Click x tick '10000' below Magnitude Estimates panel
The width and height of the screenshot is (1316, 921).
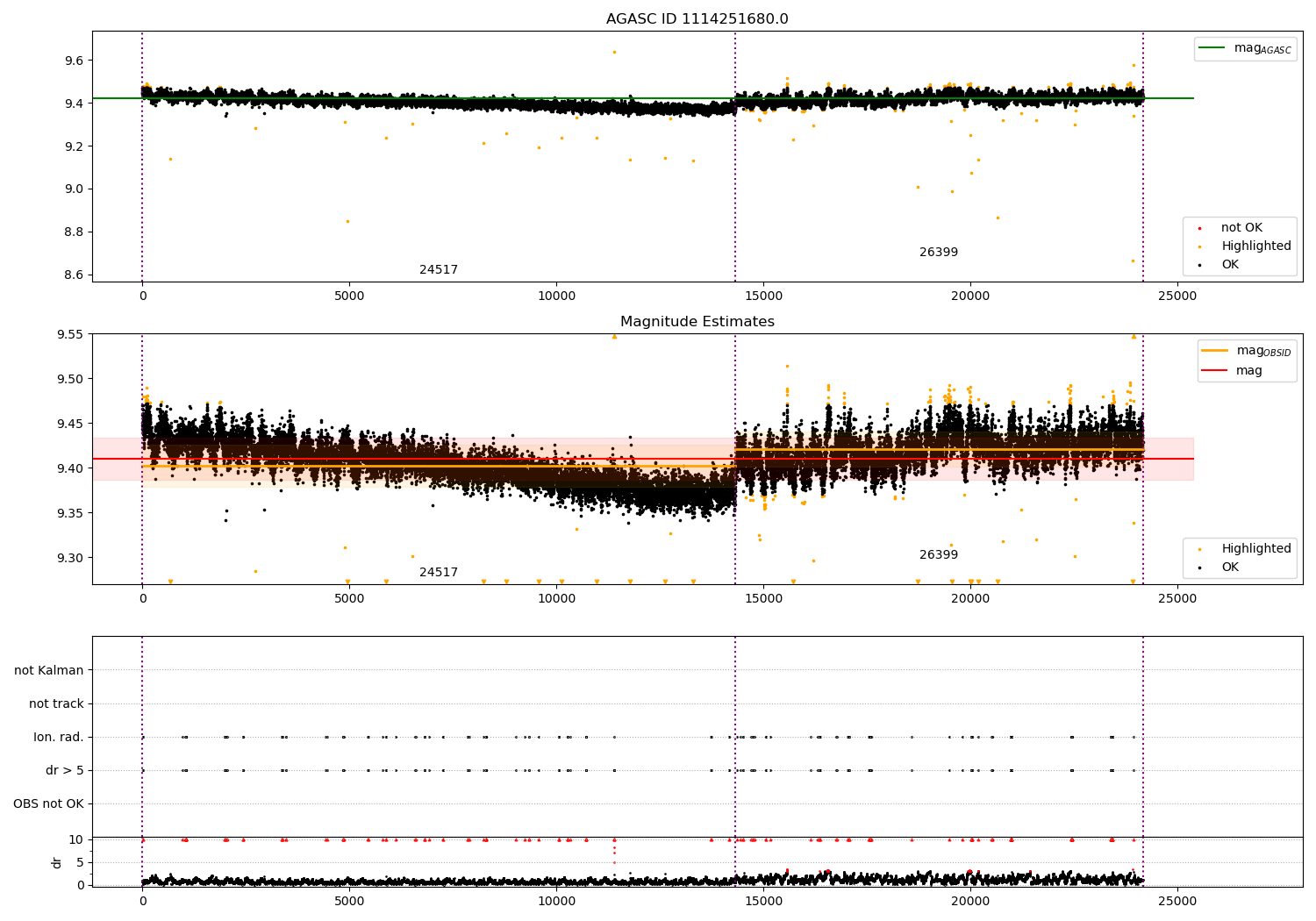(x=556, y=599)
